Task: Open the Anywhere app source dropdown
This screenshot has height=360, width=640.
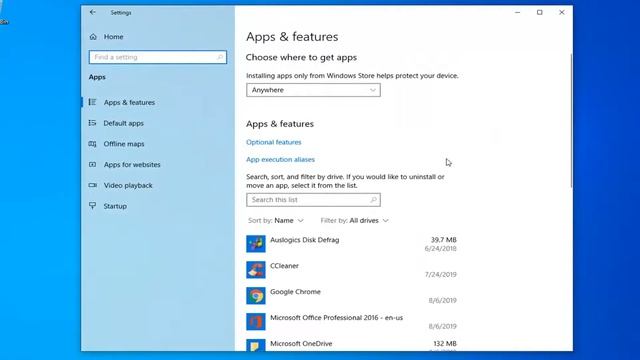Action: coord(313,90)
